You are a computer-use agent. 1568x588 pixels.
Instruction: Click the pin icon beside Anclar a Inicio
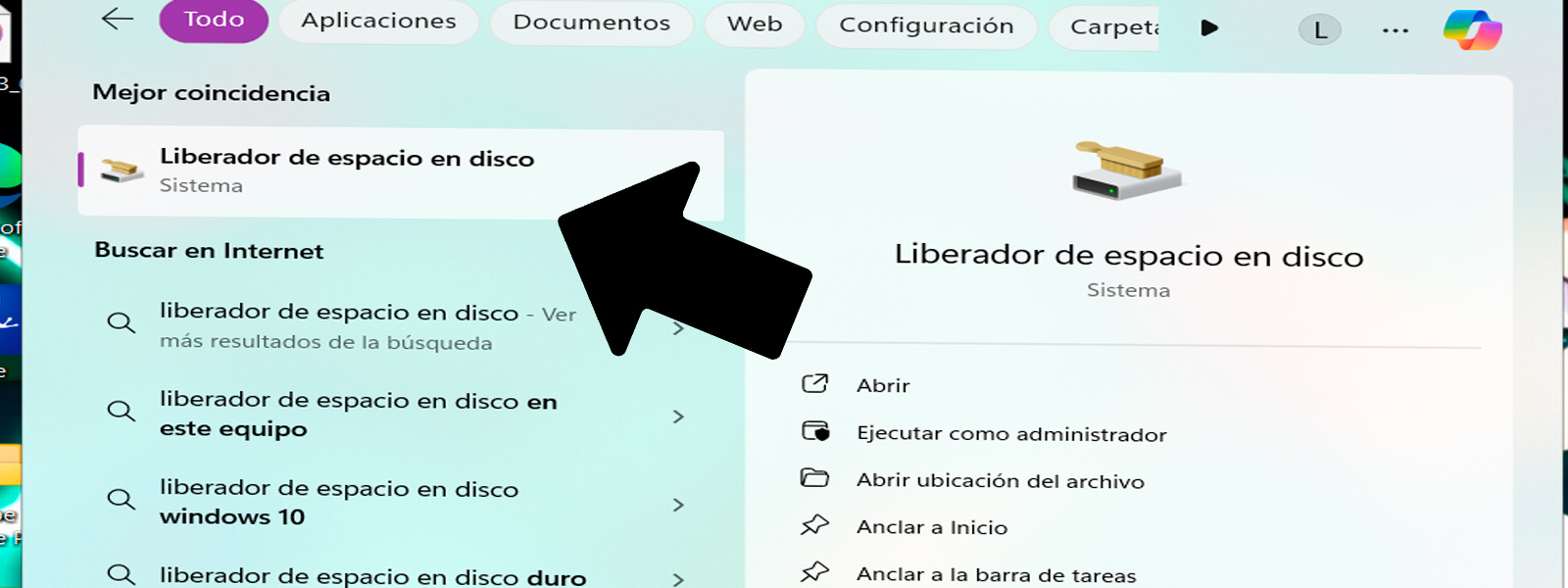(x=814, y=524)
